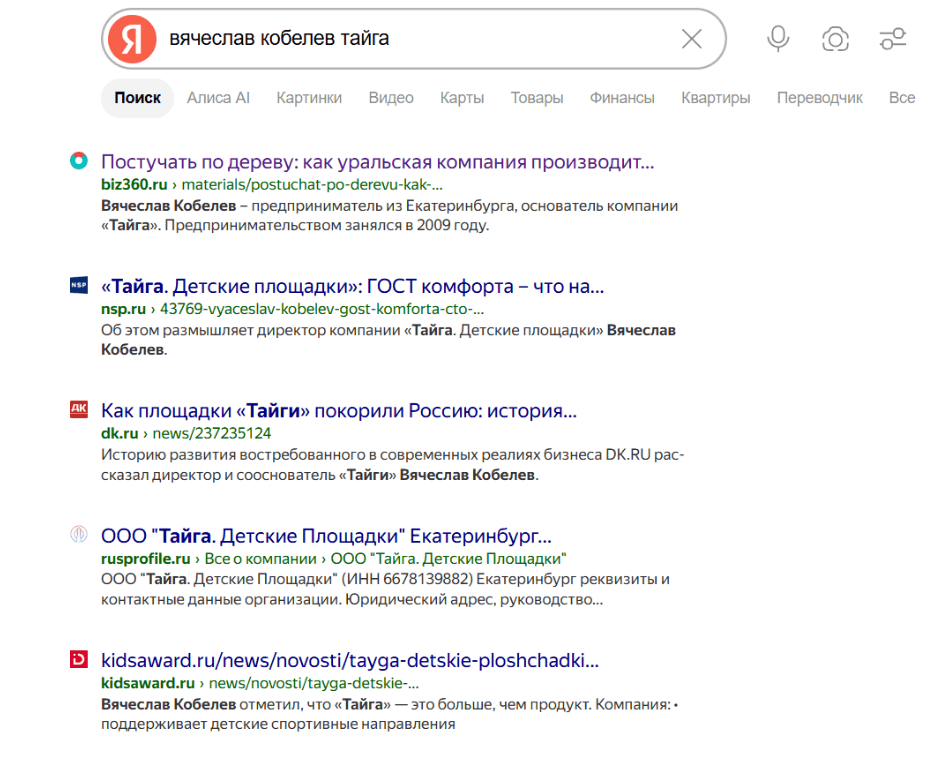Go to the Видео tab

click(x=391, y=97)
